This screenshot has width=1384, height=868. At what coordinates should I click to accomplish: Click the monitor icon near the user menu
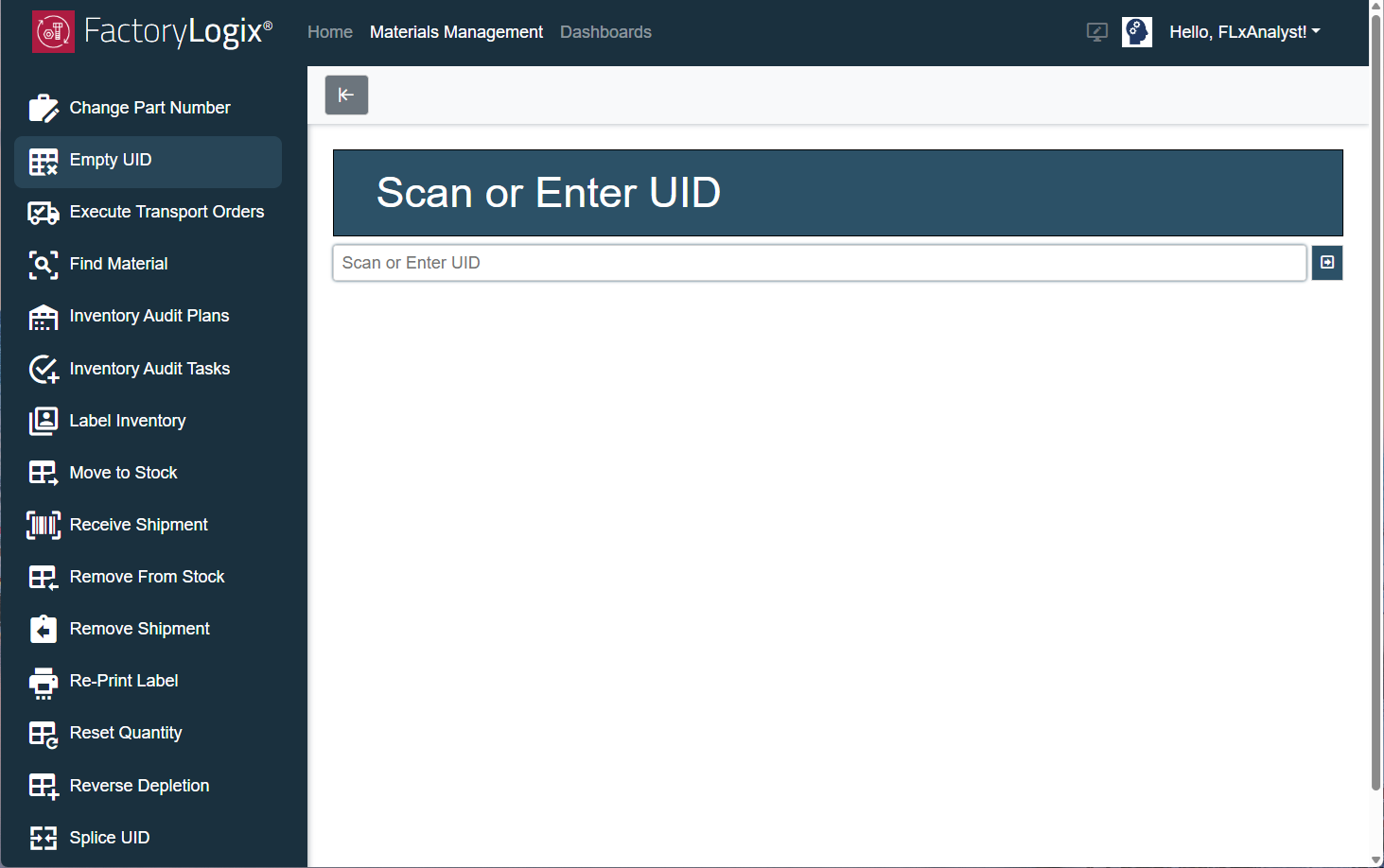point(1096,31)
